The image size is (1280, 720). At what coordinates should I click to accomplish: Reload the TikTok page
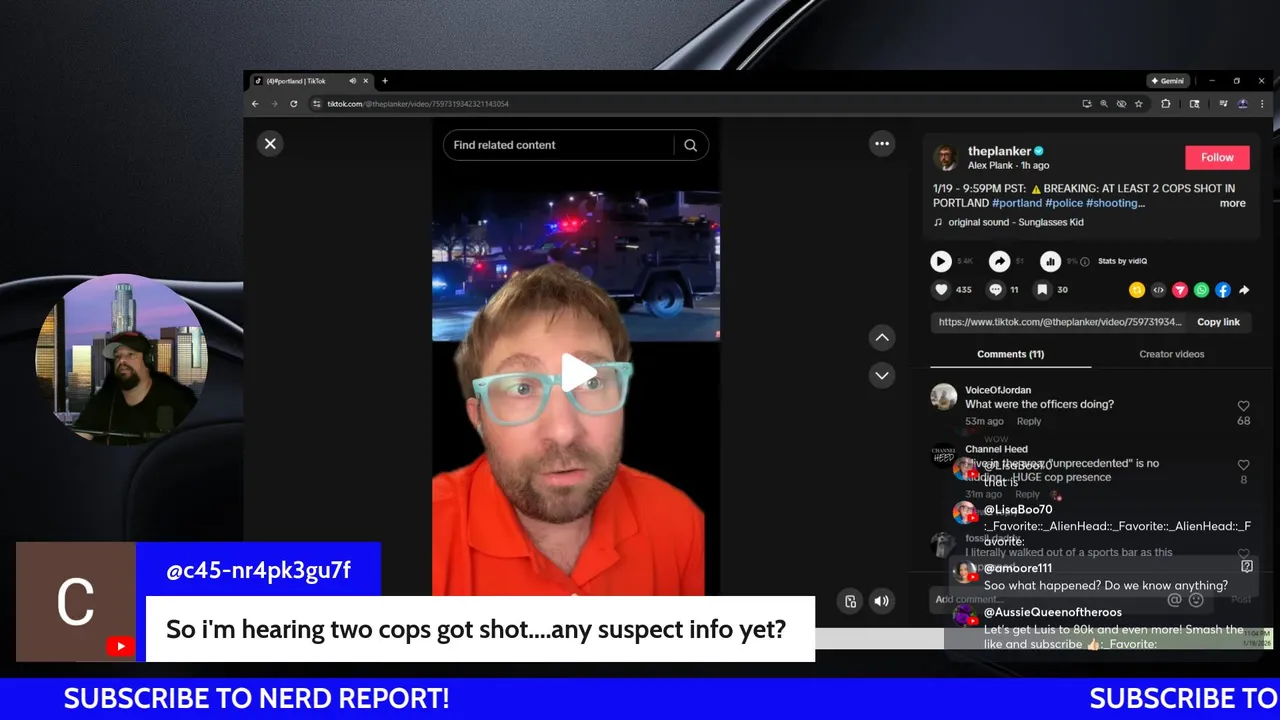[293, 104]
